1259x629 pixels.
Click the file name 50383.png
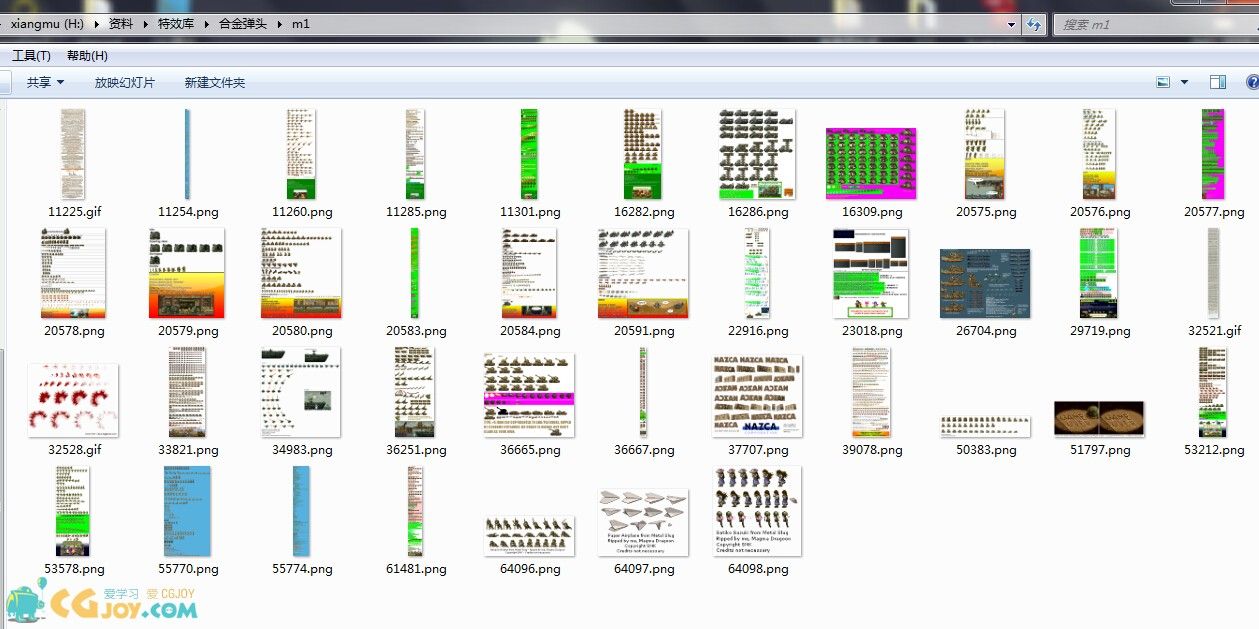coord(986,450)
